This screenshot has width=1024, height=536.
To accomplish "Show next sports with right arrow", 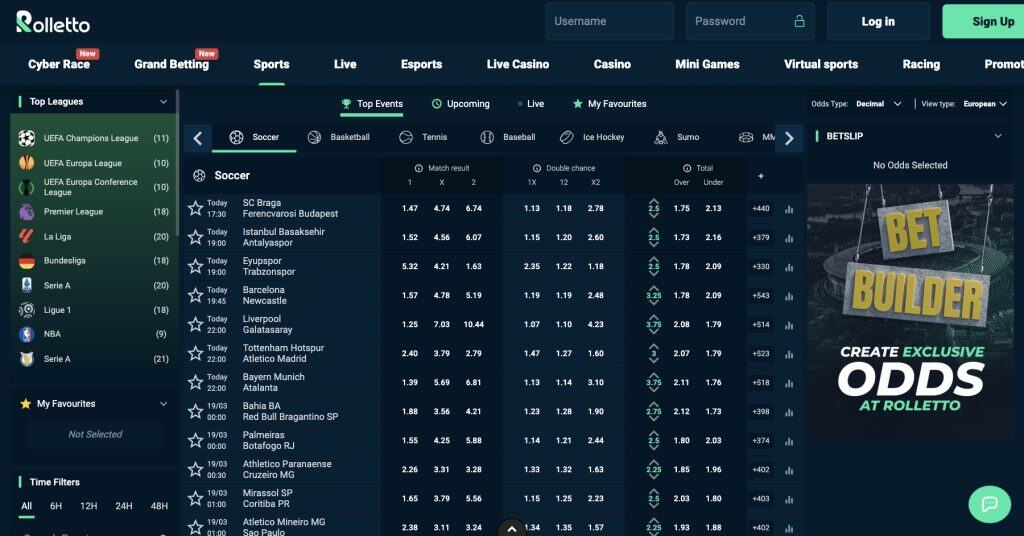I will (789, 138).
